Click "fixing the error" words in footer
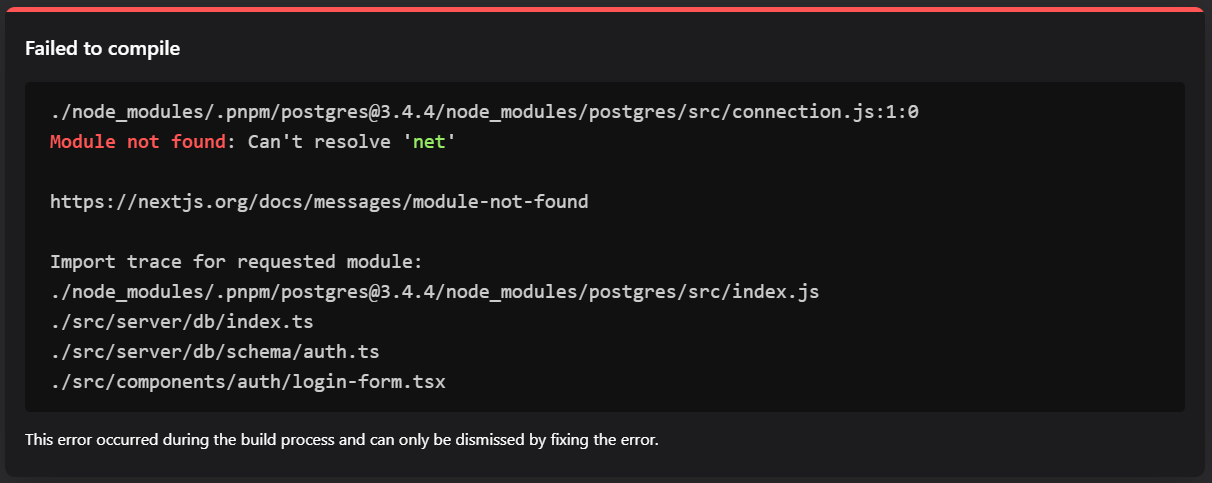The height and width of the screenshot is (483, 1212). pos(604,439)
